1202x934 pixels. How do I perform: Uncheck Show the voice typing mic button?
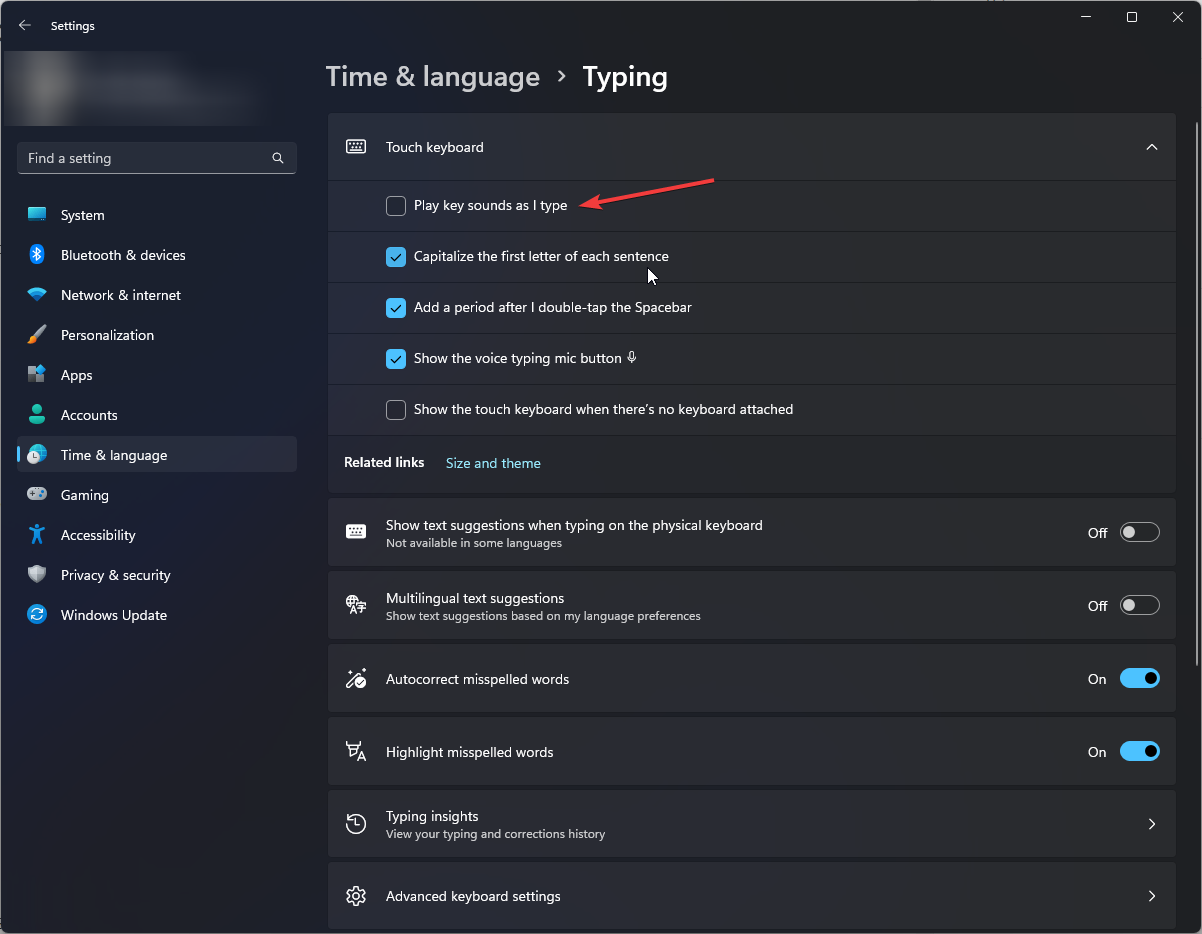[396, 358]
